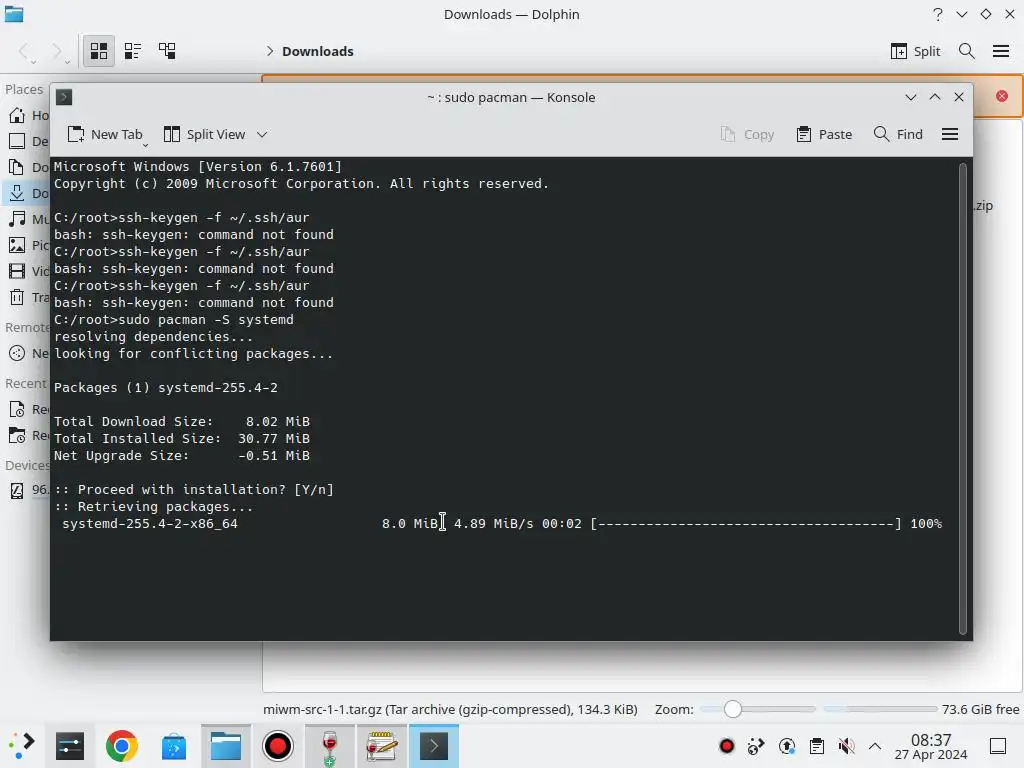Click the red record tray icon
This screenshot has height=768, width=1024.
pos(726,746)
